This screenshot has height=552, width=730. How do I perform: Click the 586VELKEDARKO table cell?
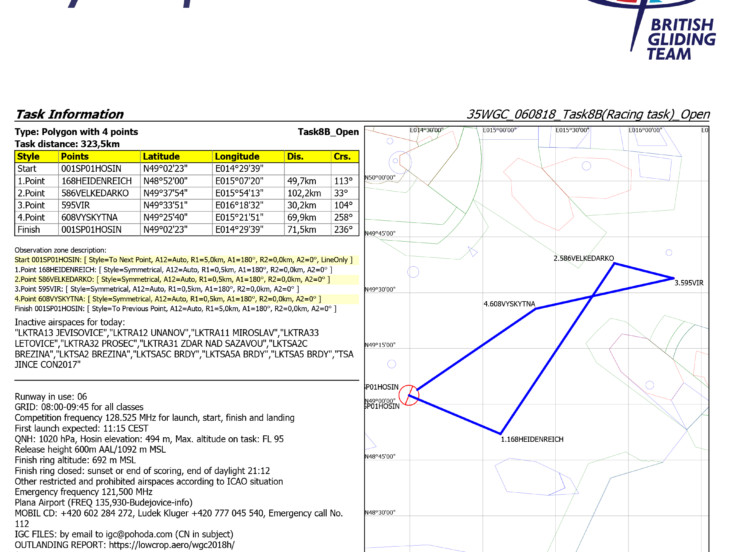tap(97, 192)
